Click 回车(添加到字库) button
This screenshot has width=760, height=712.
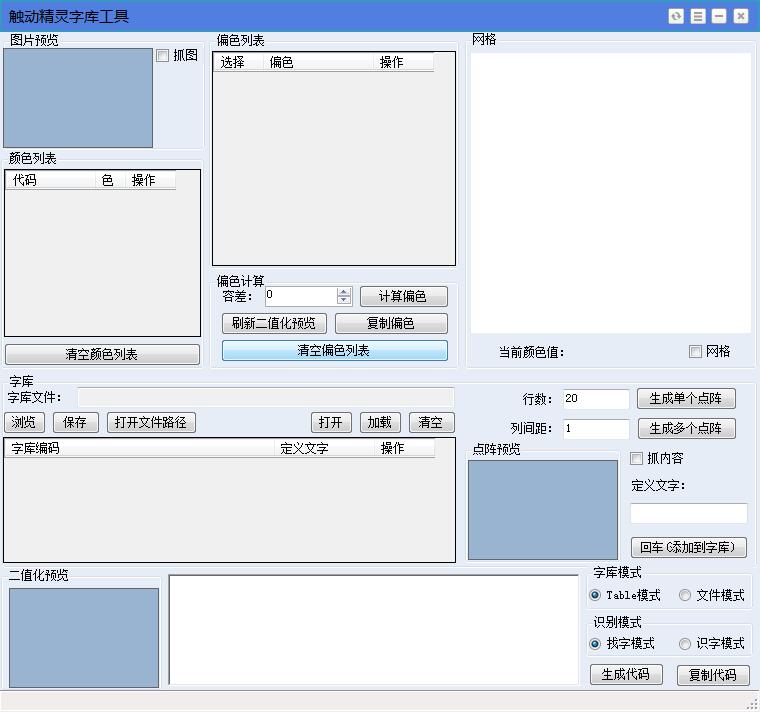click(x=689, y=547)
